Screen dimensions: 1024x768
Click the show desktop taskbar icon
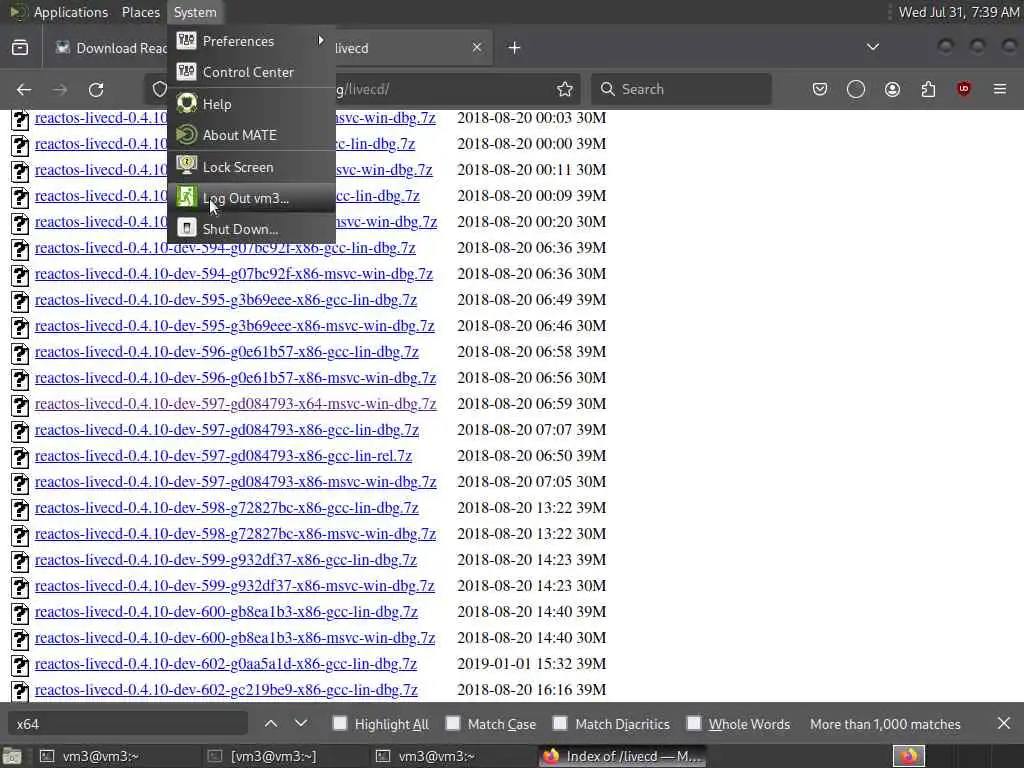point(12,757)
